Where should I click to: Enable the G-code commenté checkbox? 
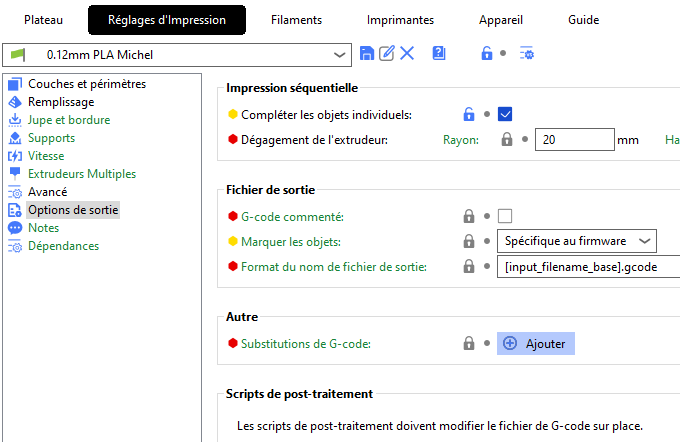point(505,216)
